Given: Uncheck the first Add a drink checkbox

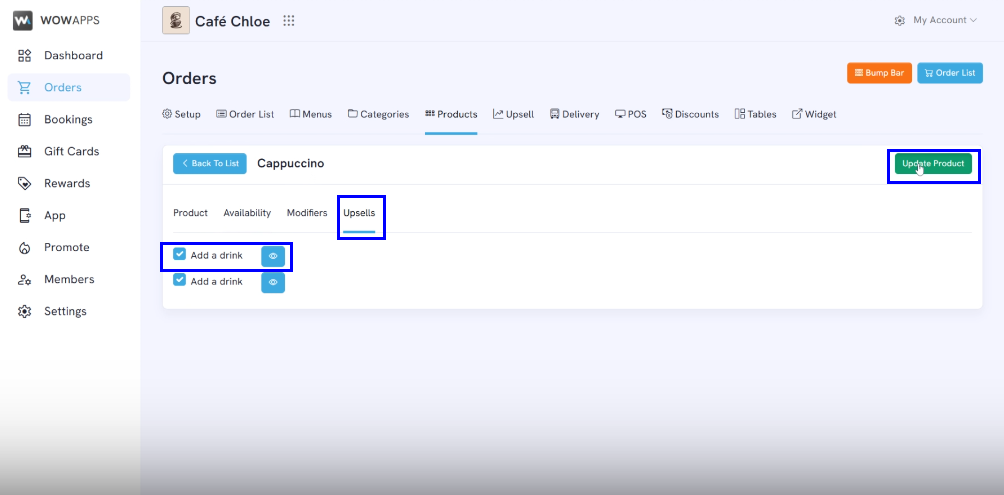Looking at the screenshot, I should [180, 255].
